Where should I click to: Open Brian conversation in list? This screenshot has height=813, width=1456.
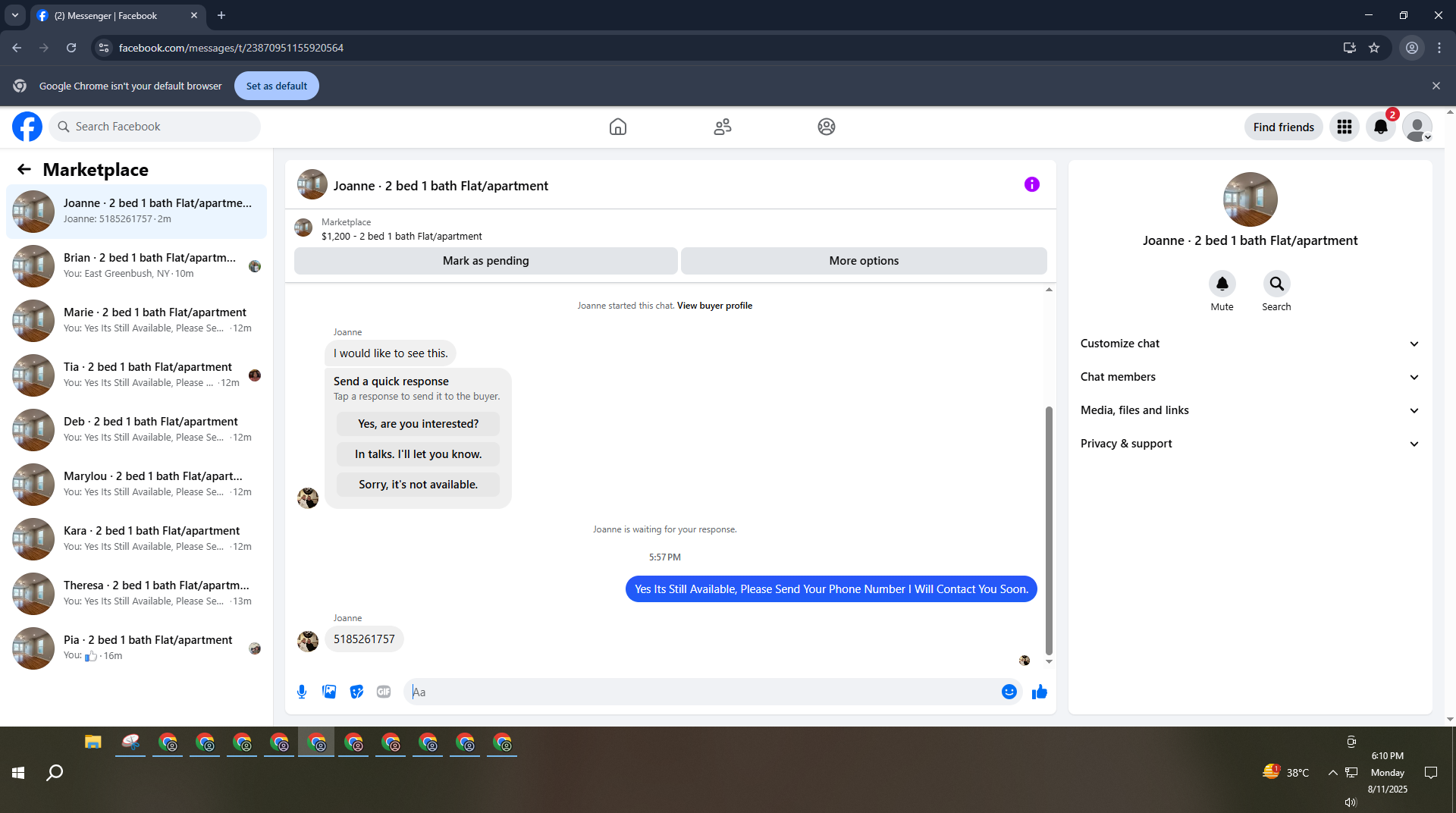point(136,266)
